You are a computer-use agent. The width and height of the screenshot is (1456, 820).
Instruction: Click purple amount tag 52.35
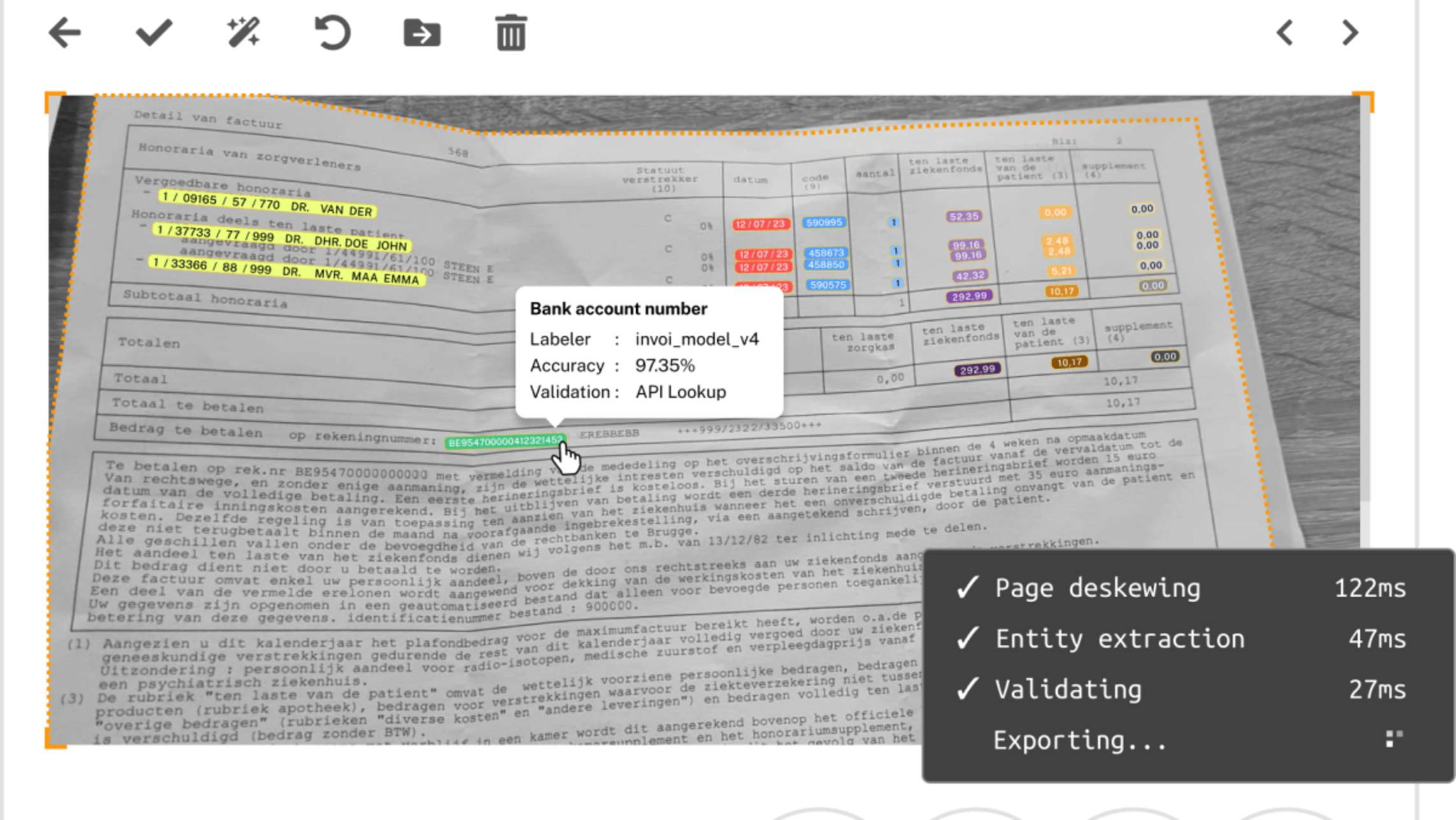[x=963, y=216]
